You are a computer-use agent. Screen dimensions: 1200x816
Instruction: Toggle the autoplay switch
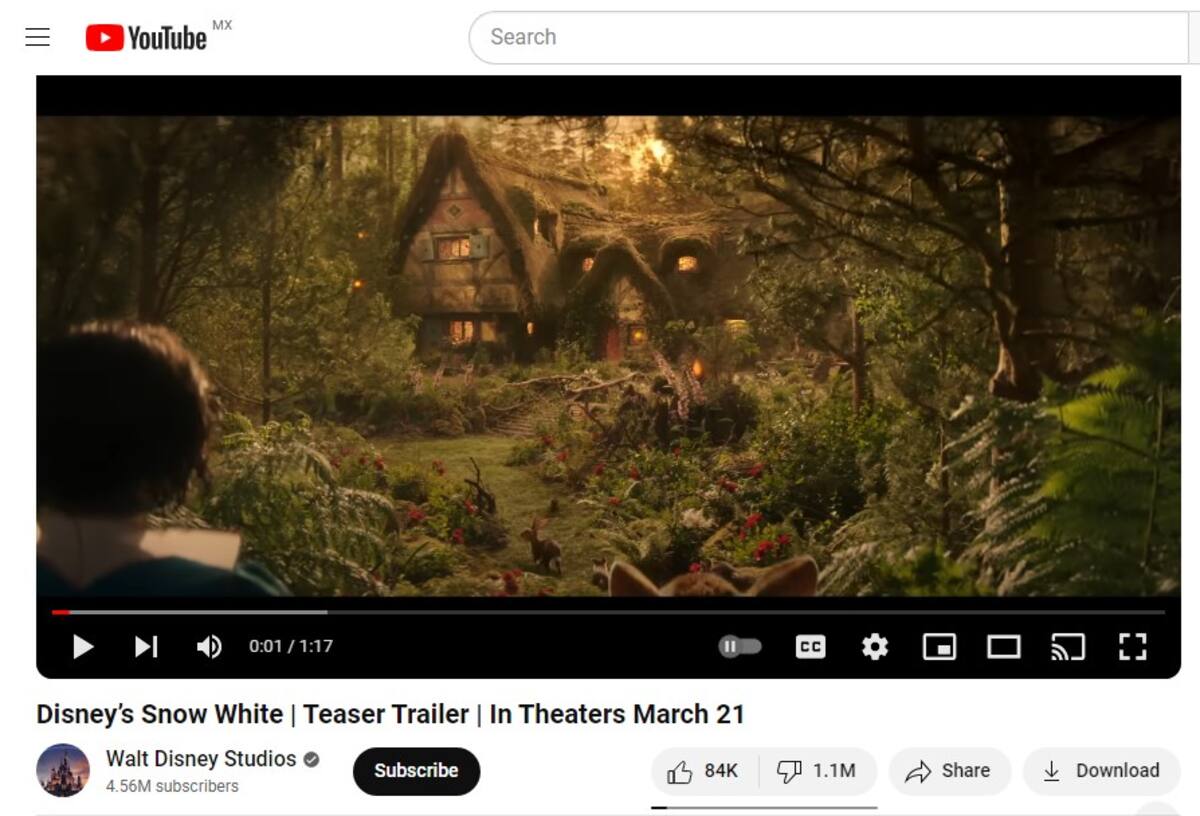(740, 647)
